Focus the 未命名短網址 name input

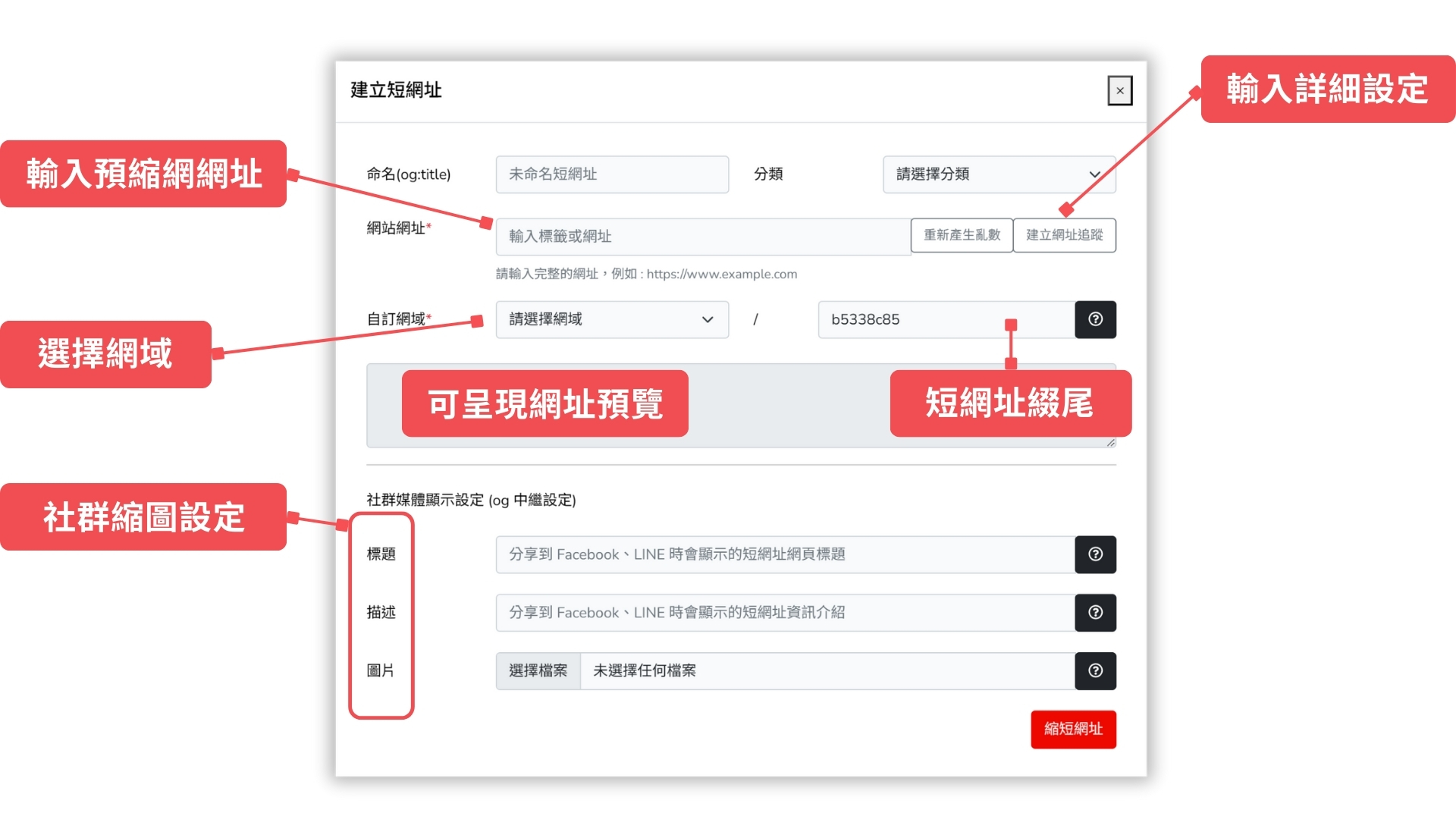(x=611, y=174)
